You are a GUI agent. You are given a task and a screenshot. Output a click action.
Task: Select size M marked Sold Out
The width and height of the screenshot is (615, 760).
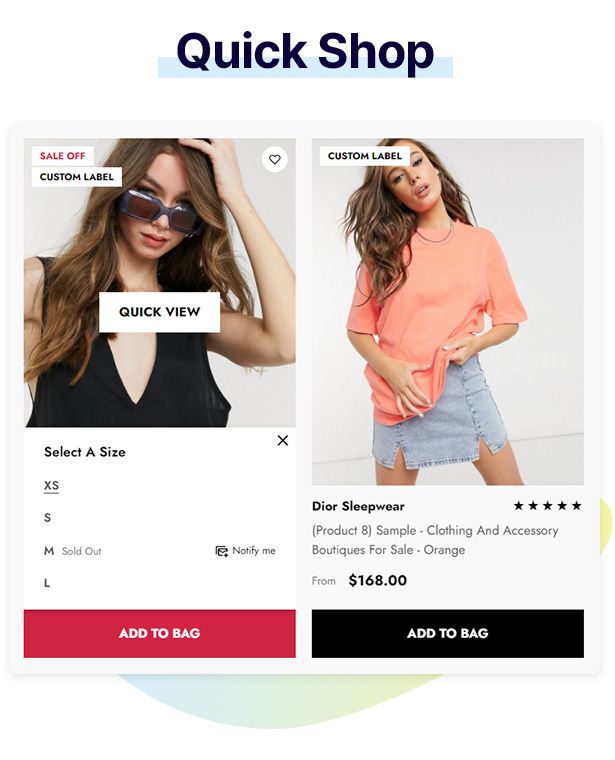(49, 551)
